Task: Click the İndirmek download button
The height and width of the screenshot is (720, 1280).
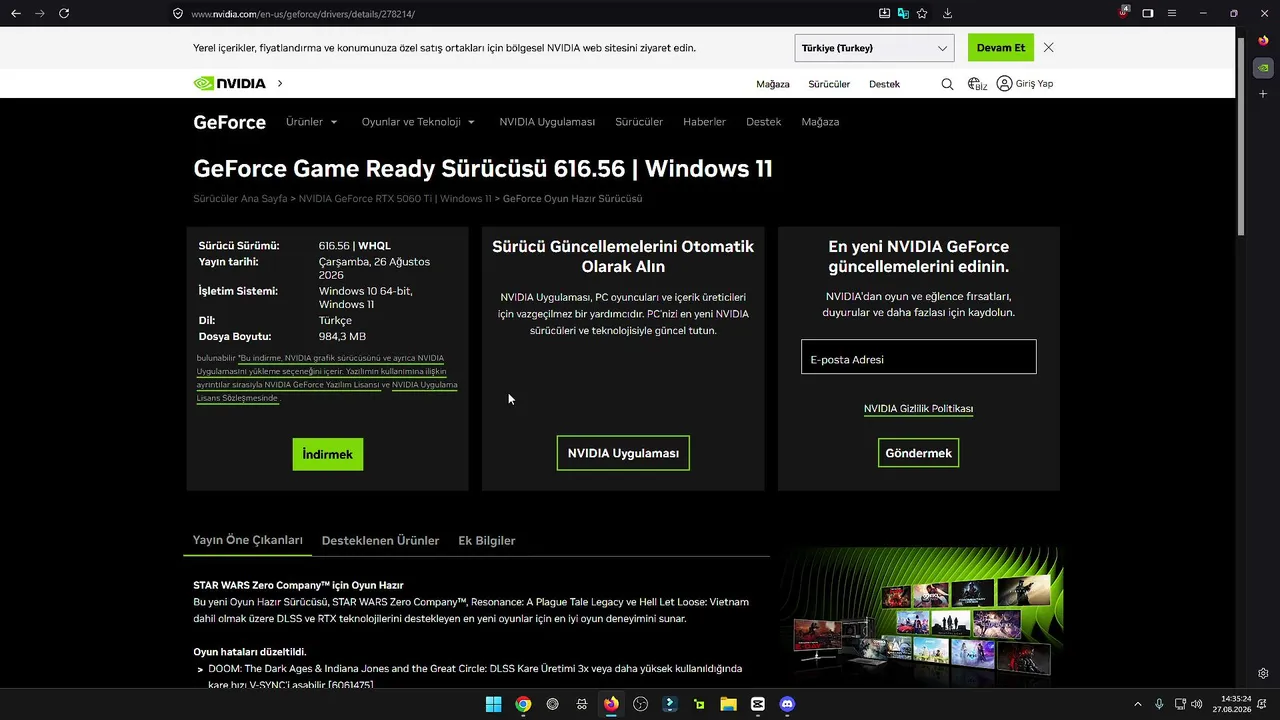Action: point(328,454)
